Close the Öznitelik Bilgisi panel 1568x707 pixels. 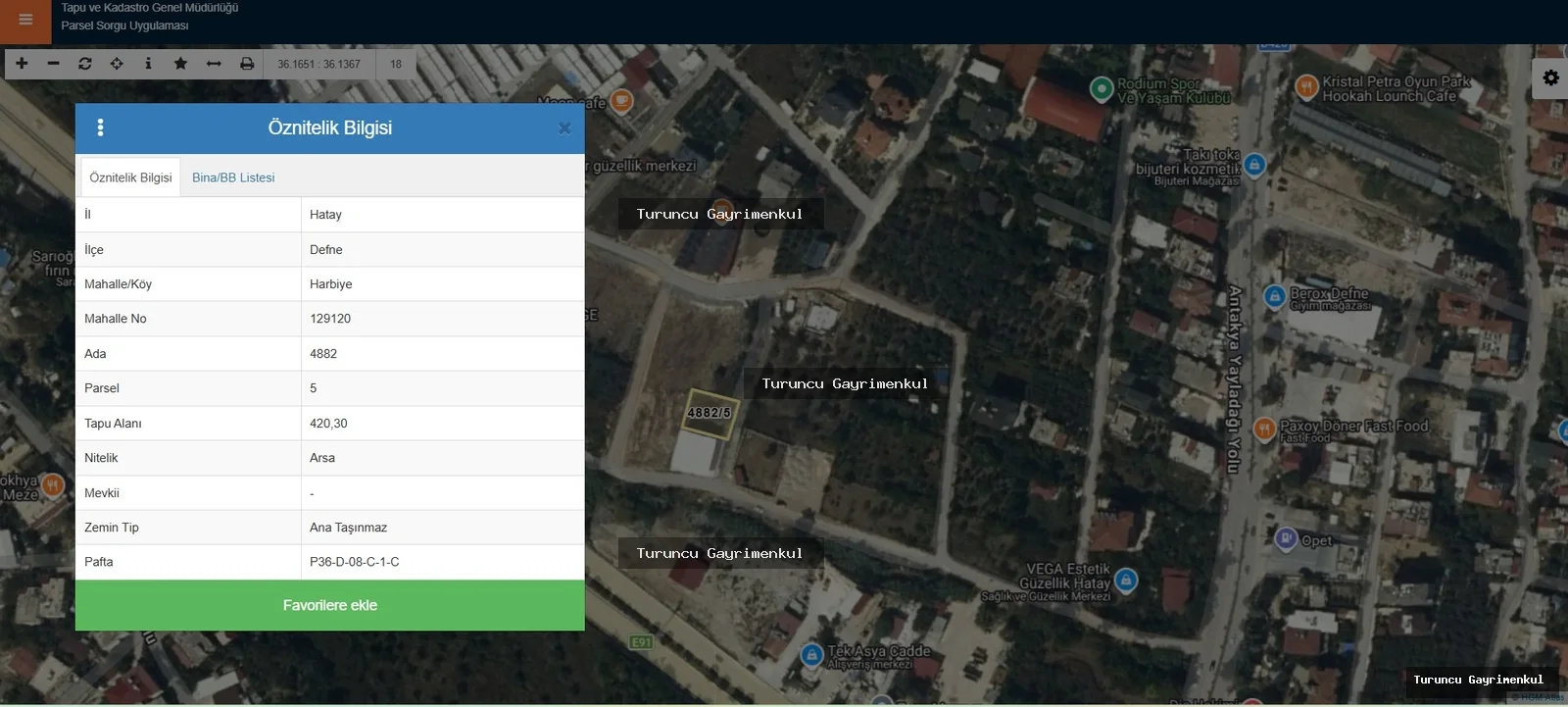[x=564, y=128]
